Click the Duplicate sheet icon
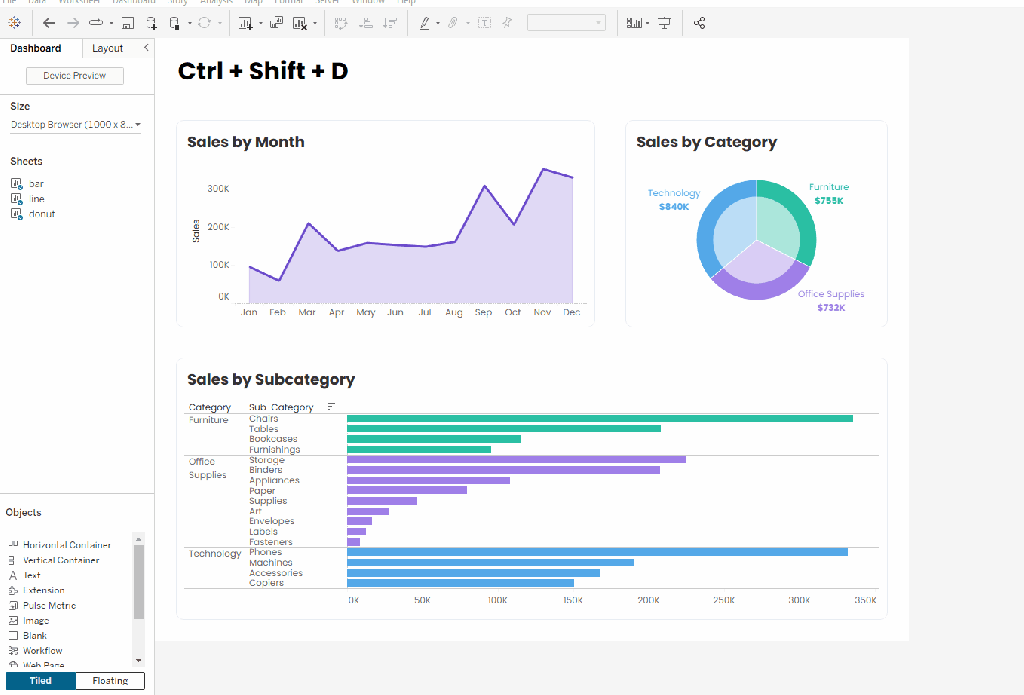This screenshot has width=1024, height=695. click(276, 24)
